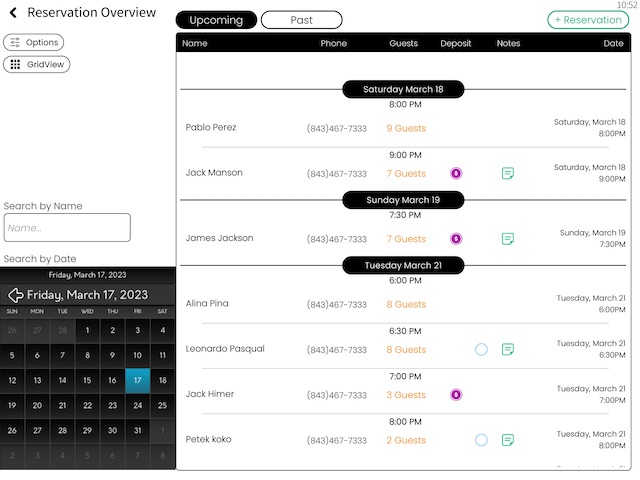Click Jack Himer's deposit icon
Image resolution: width=640 pixels, height=480 pixels.
[456, 395]
